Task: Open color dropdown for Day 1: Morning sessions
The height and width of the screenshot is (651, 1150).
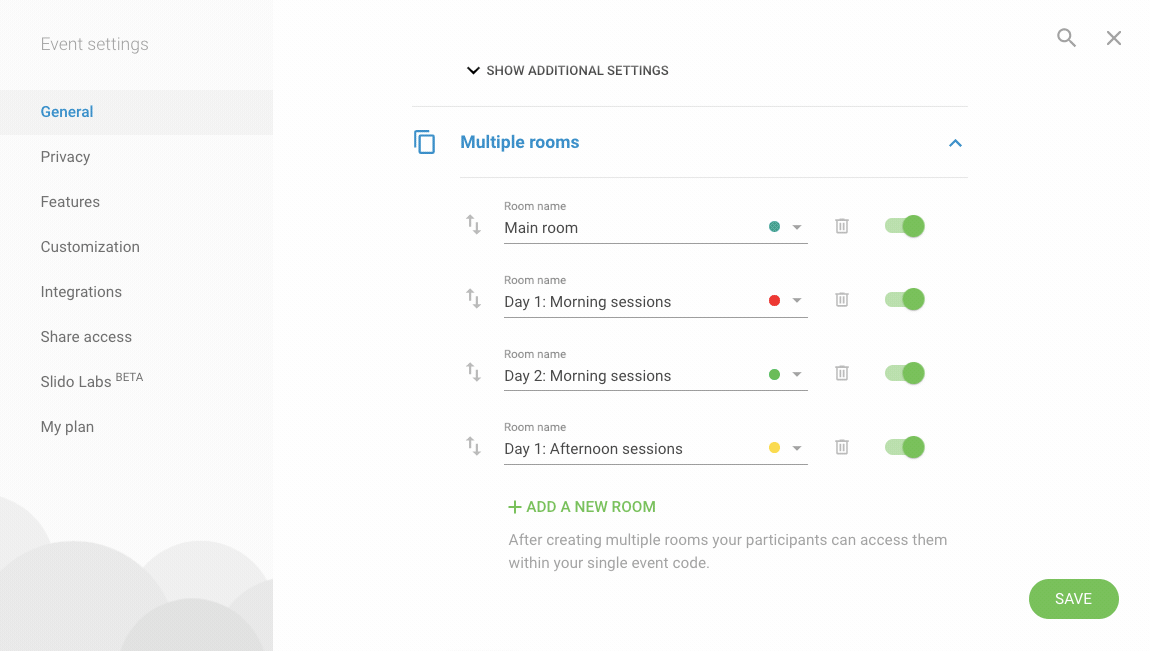Action: [796, 301]
